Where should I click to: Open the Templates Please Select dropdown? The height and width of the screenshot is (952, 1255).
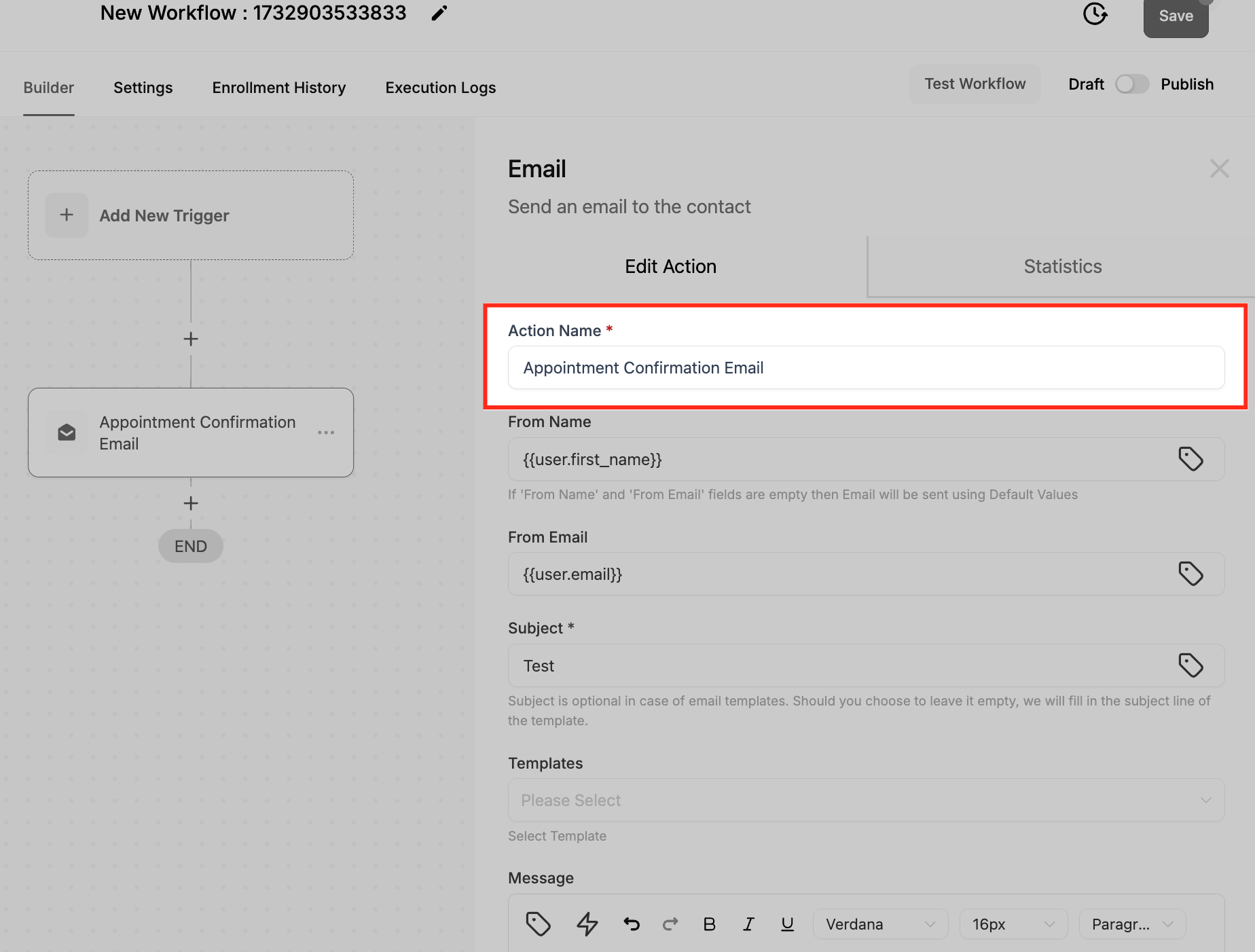[865, 800]
